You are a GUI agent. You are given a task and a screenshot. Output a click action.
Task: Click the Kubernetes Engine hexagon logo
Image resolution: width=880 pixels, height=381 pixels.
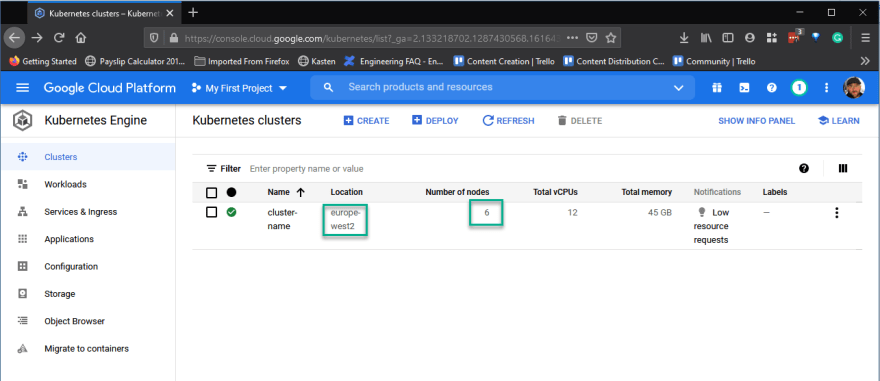(23, 121)
